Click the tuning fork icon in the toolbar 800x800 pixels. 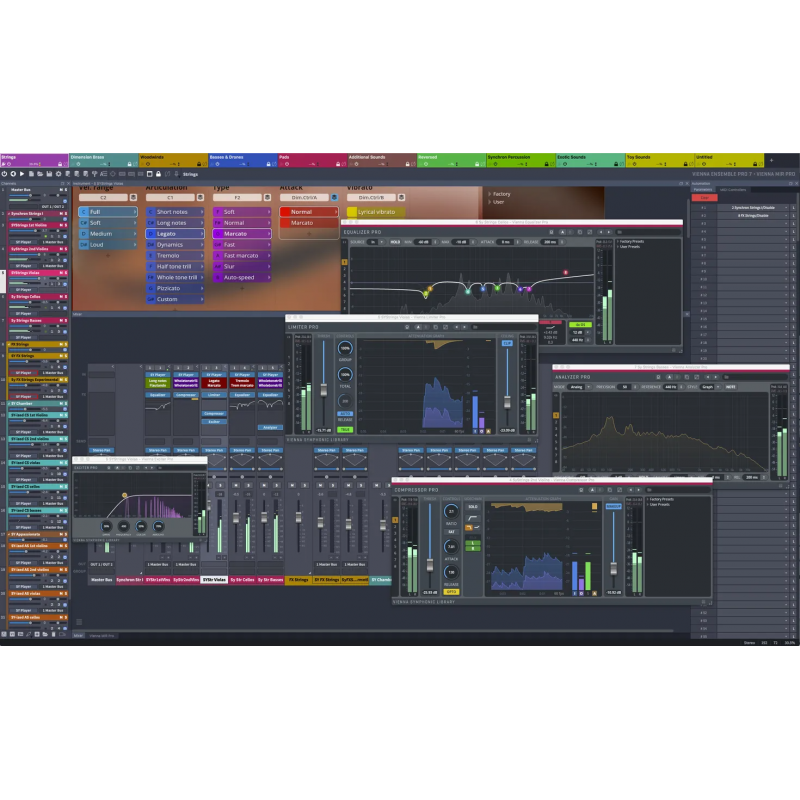(x=95, y=174)
